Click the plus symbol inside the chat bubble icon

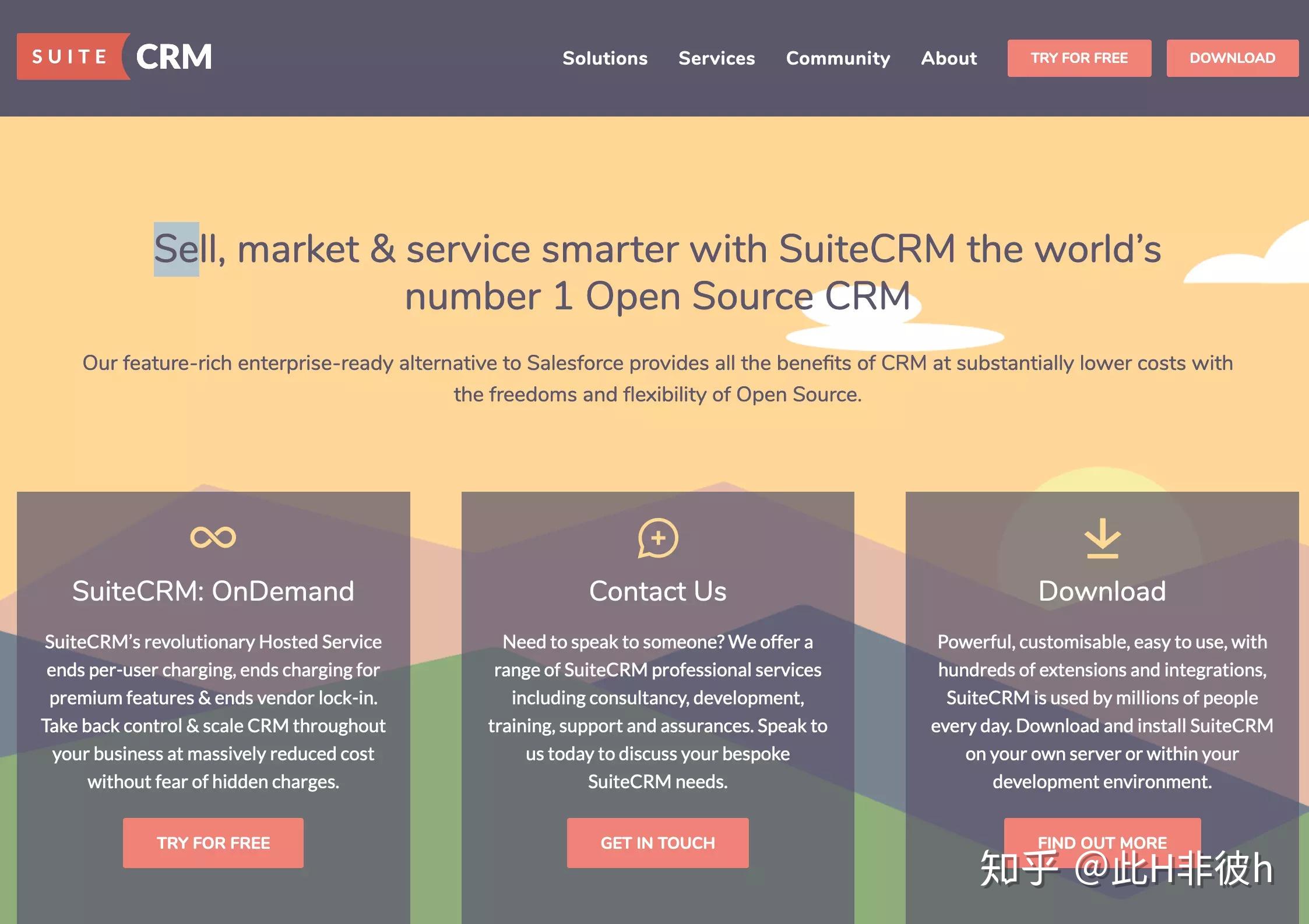(x=659, y=537)
